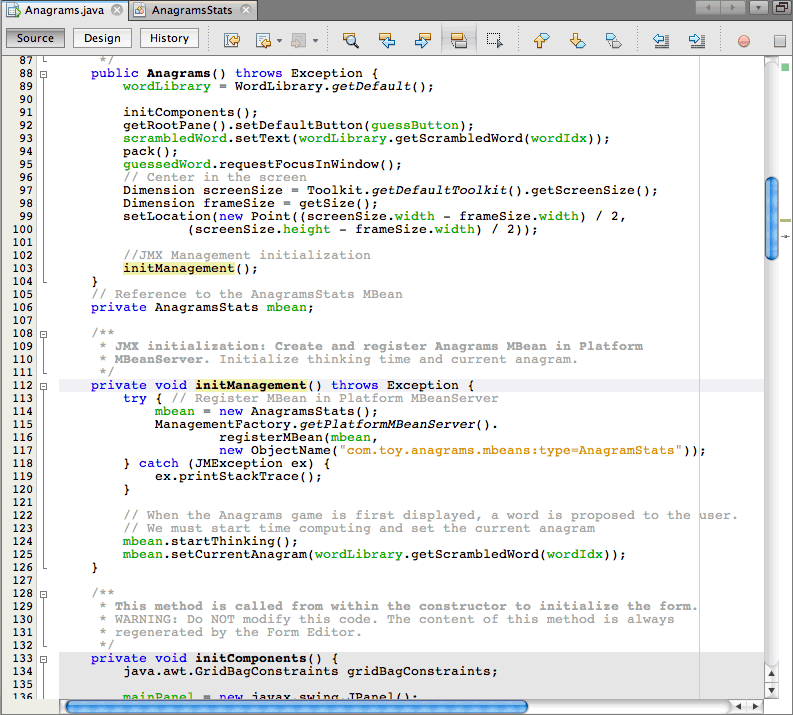
Task: Open the documents list dropdown arrow
Action: [759, 9]
